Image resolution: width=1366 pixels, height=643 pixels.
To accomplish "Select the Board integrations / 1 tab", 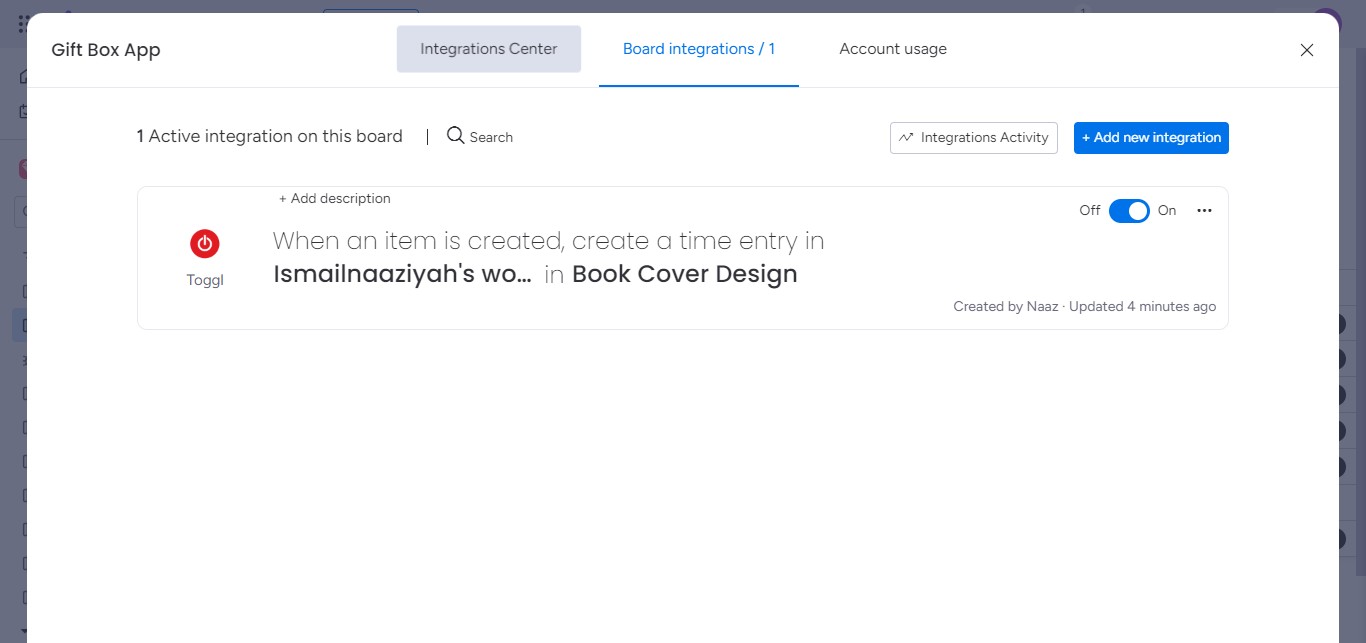I will 699,49.
